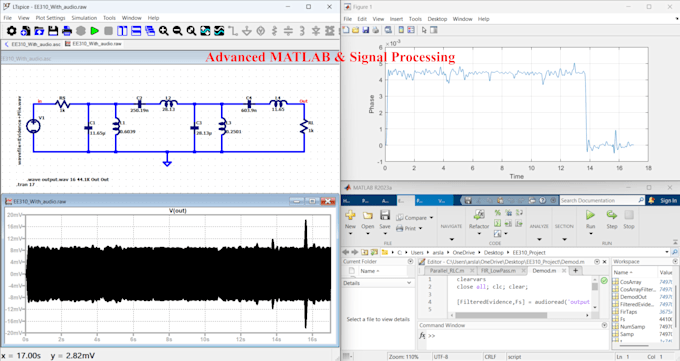Open LTspice settings gear icon
This screenshot has width=680, height=361.
(11, 31)
